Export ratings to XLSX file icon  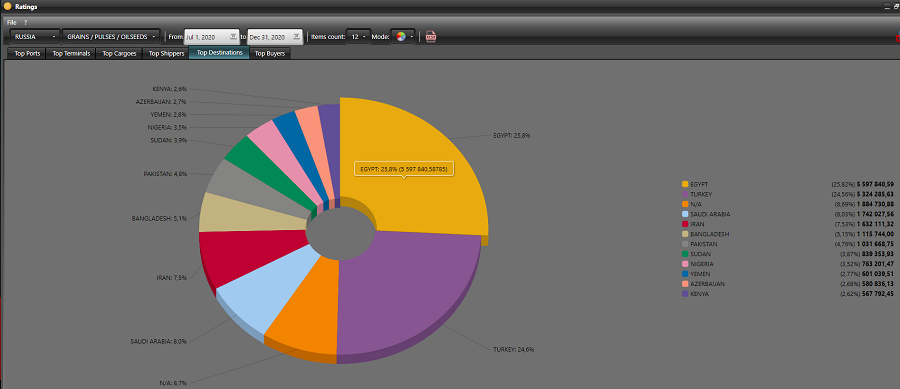pyautogui.click(x=430, y=37)
